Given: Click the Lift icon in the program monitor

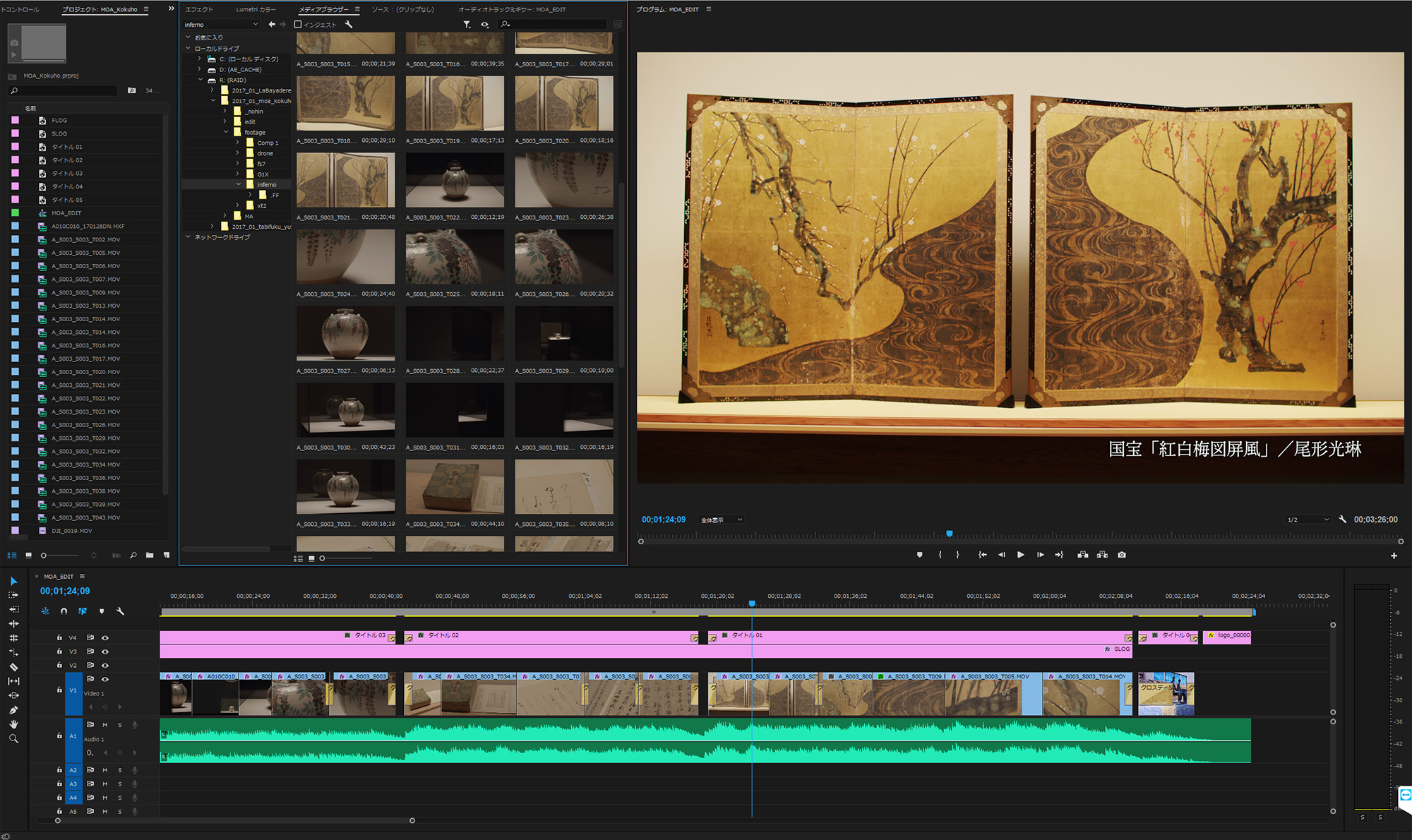Looking at the screenshot, I should click(x=1082, y=555).
